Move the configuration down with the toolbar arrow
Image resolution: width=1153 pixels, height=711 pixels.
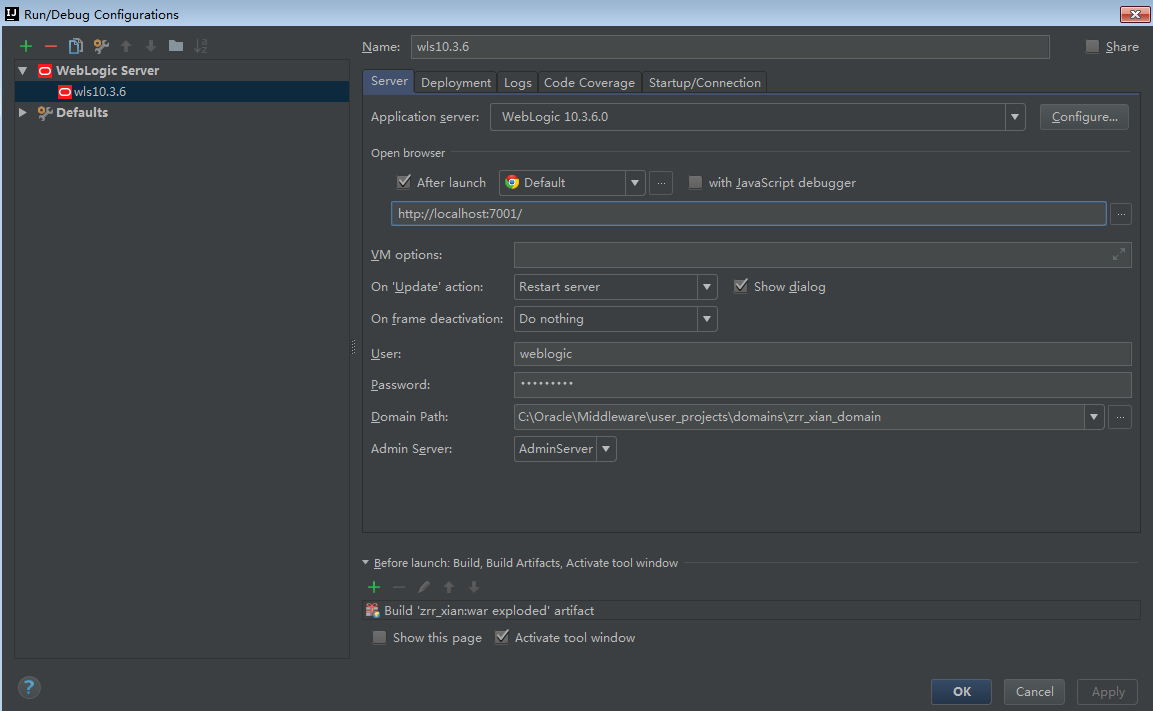click(x=151, y=46)
